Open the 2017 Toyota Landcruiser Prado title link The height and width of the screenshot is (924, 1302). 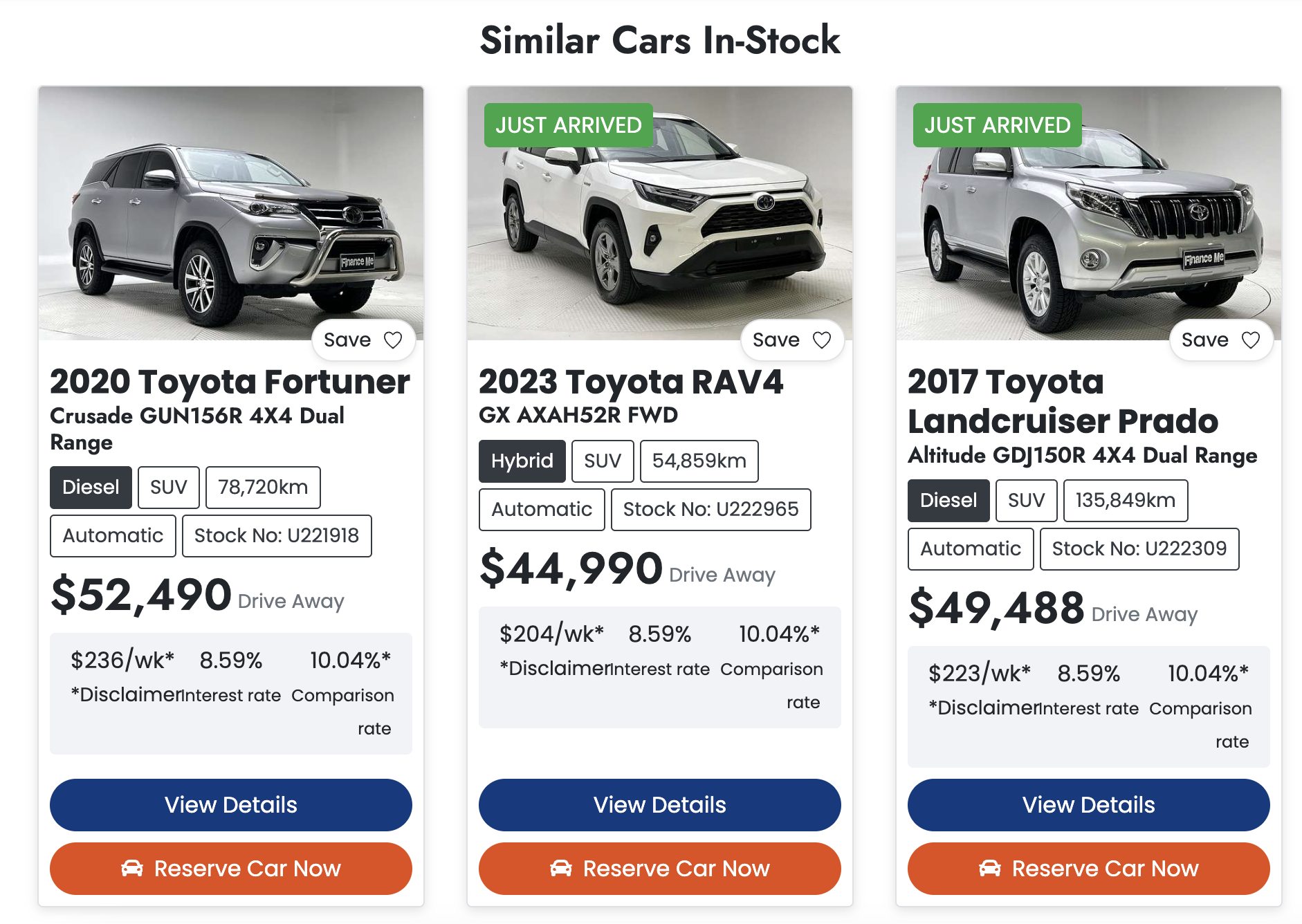pos(1063,401)
